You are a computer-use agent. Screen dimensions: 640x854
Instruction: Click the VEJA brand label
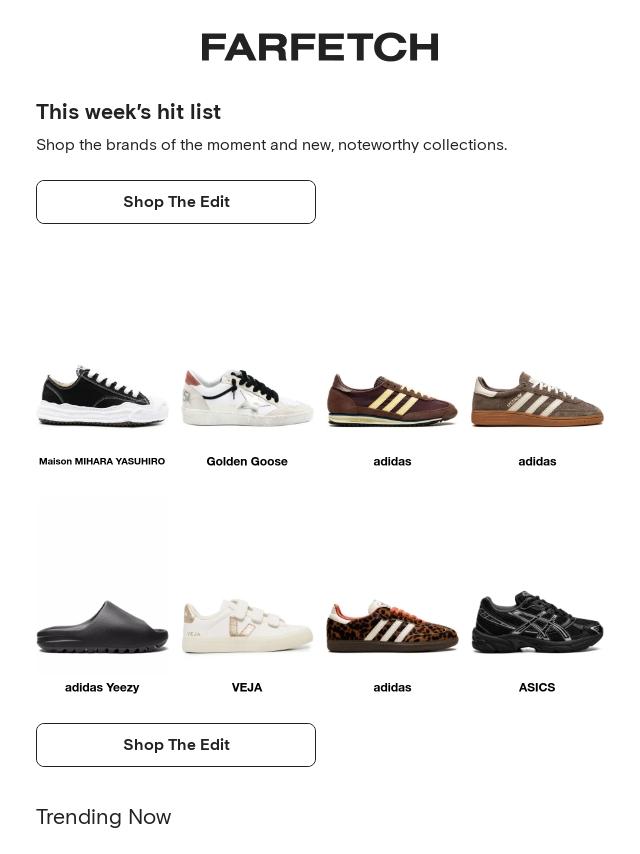(247, 687)
